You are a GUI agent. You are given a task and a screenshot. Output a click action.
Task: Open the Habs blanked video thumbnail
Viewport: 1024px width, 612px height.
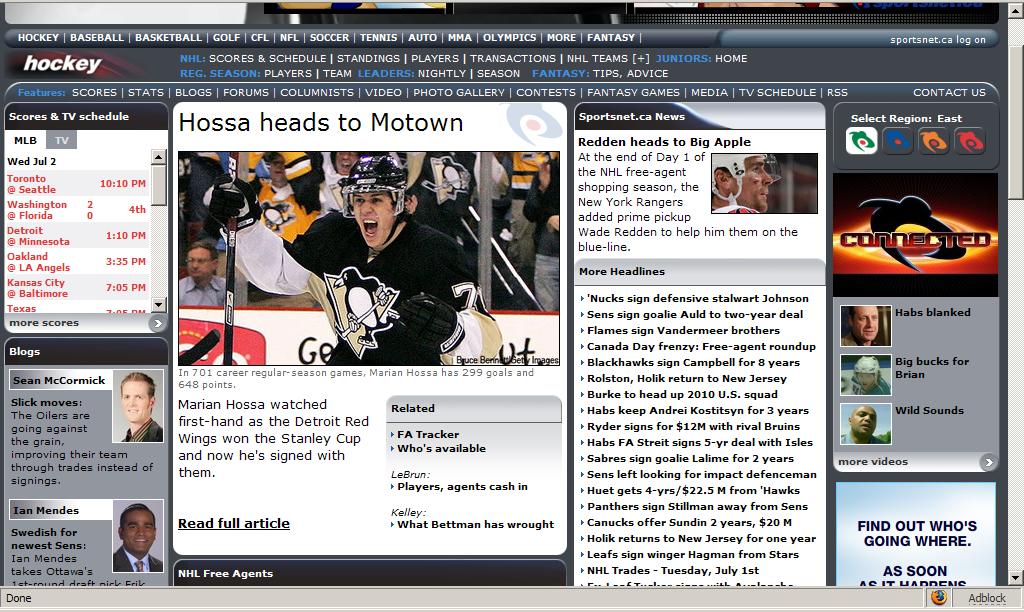(865, 325)
